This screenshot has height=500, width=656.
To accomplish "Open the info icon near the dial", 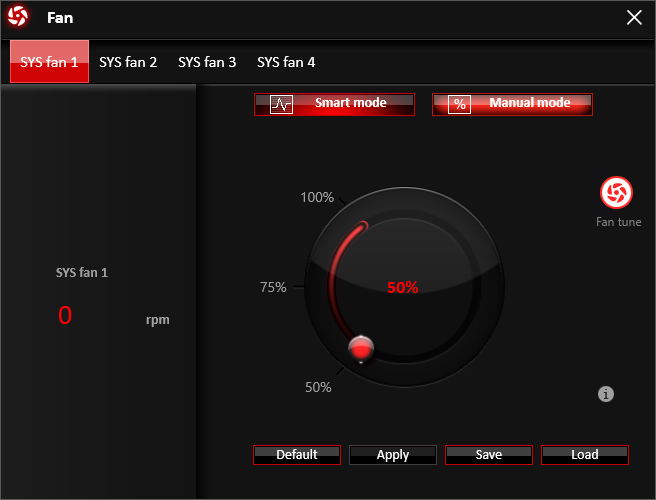I will tap(605, 394).
